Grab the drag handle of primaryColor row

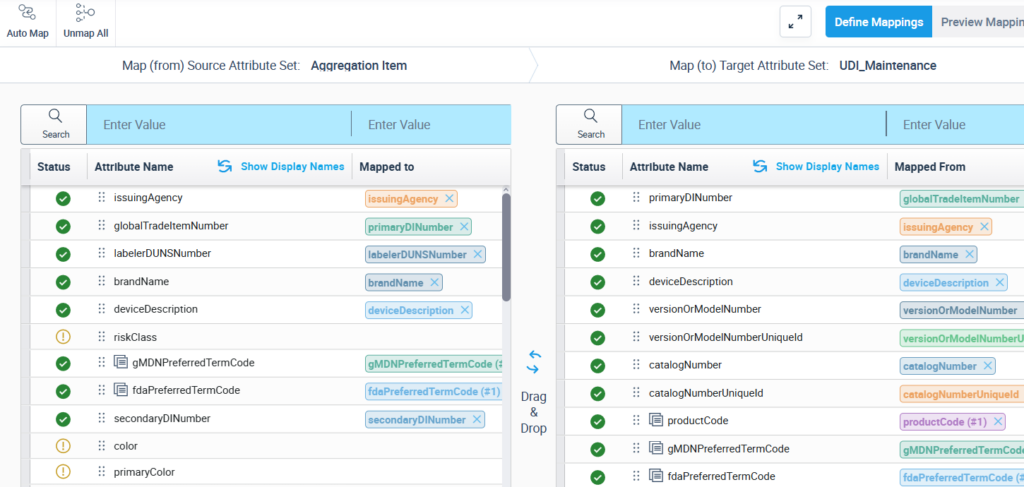[x=101, y=471]
